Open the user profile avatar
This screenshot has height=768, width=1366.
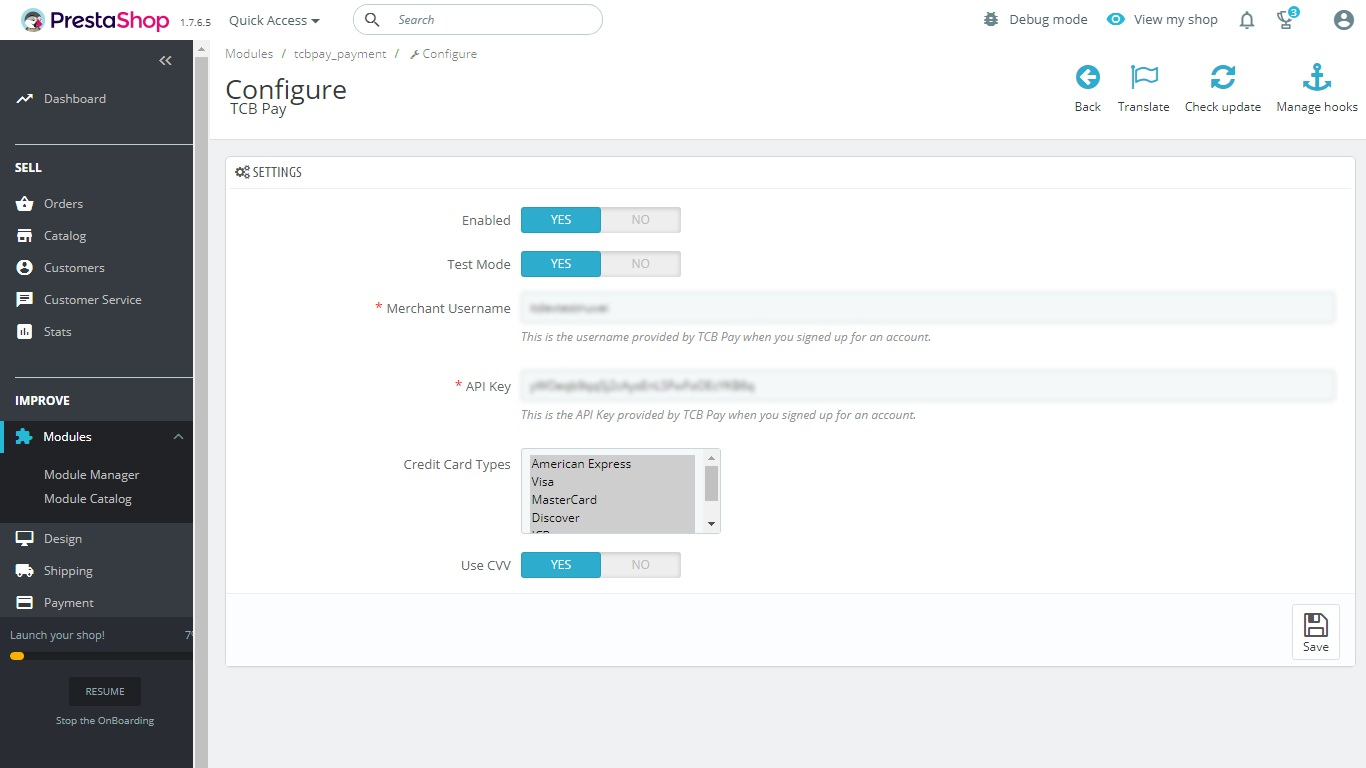coord(1344,20)
